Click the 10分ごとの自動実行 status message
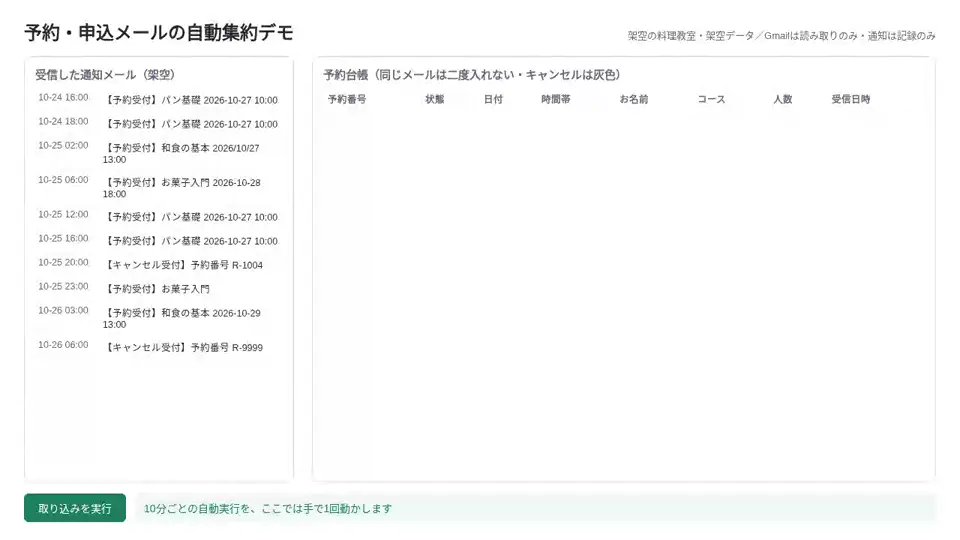The image size is (960, 540). pos(268,508)
